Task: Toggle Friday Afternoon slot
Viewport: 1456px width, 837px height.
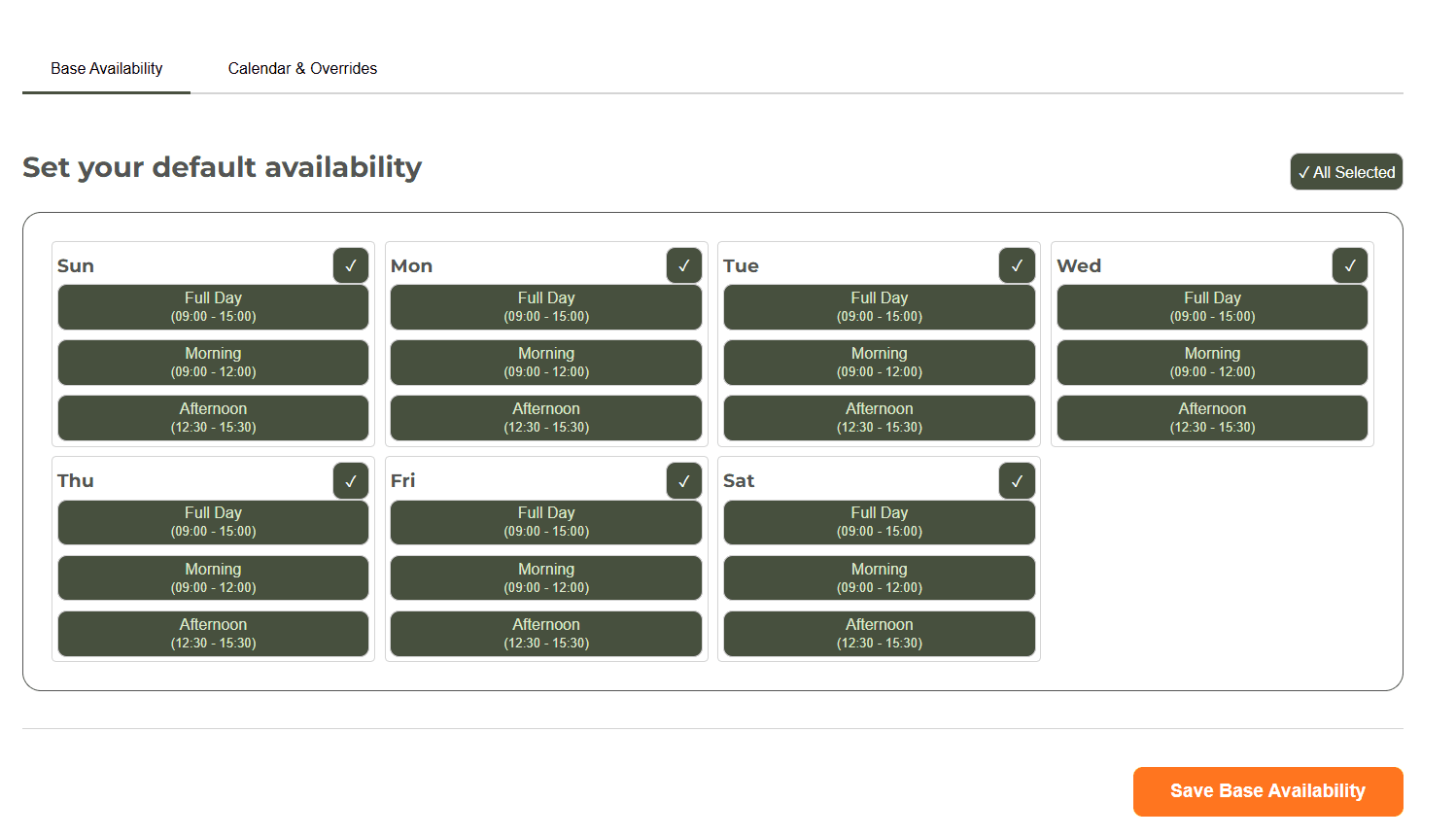Action: pos(546,634)
